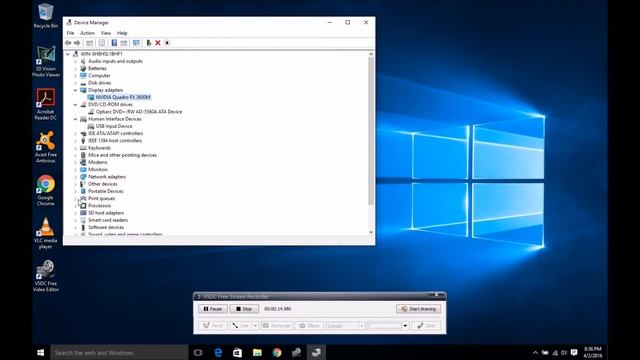640x360 pixels.
Task: Select the Monitors category
Action: [98, 169]
